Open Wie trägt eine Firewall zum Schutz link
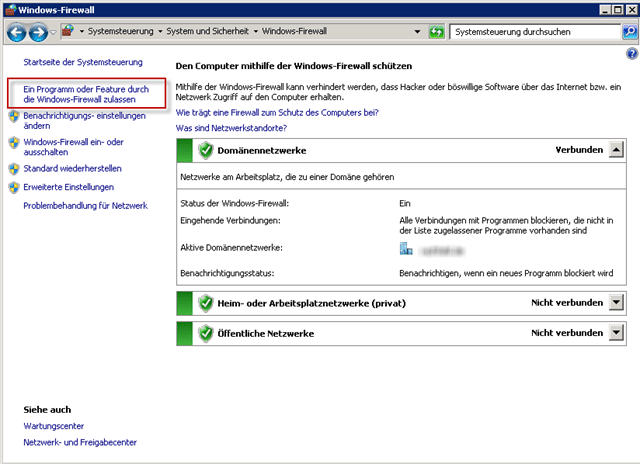Viewport: 640px width, 464px height. coord(277,113)
